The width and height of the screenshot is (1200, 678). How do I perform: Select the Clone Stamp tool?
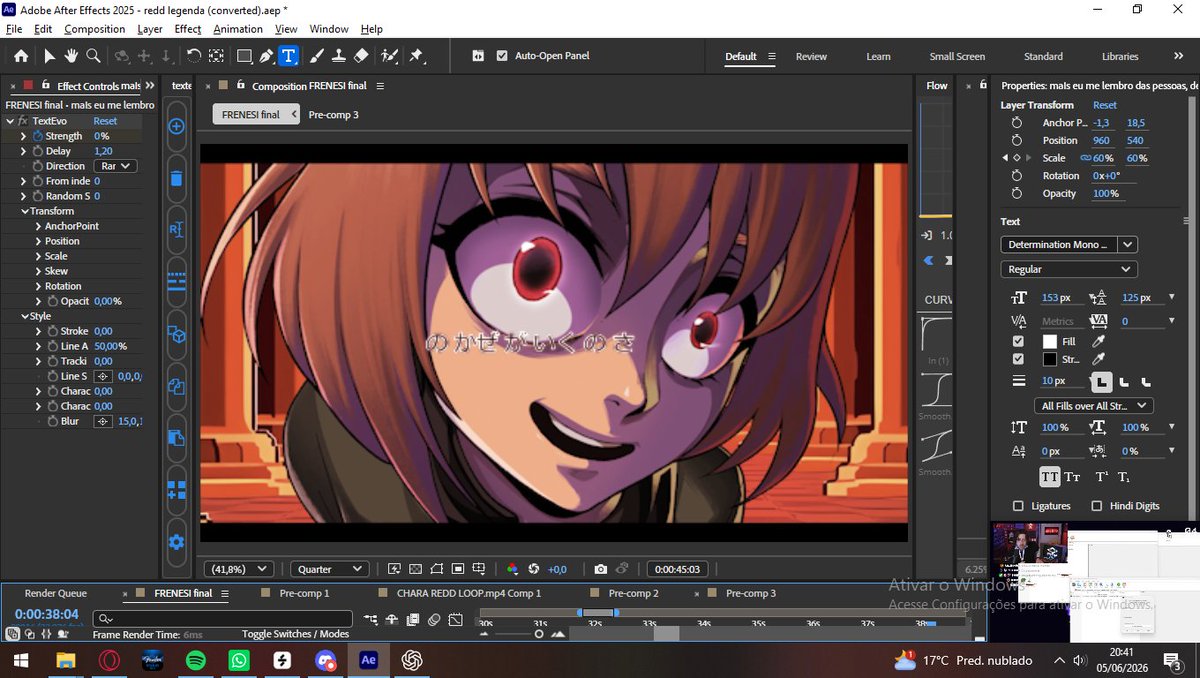click(339, 56)
